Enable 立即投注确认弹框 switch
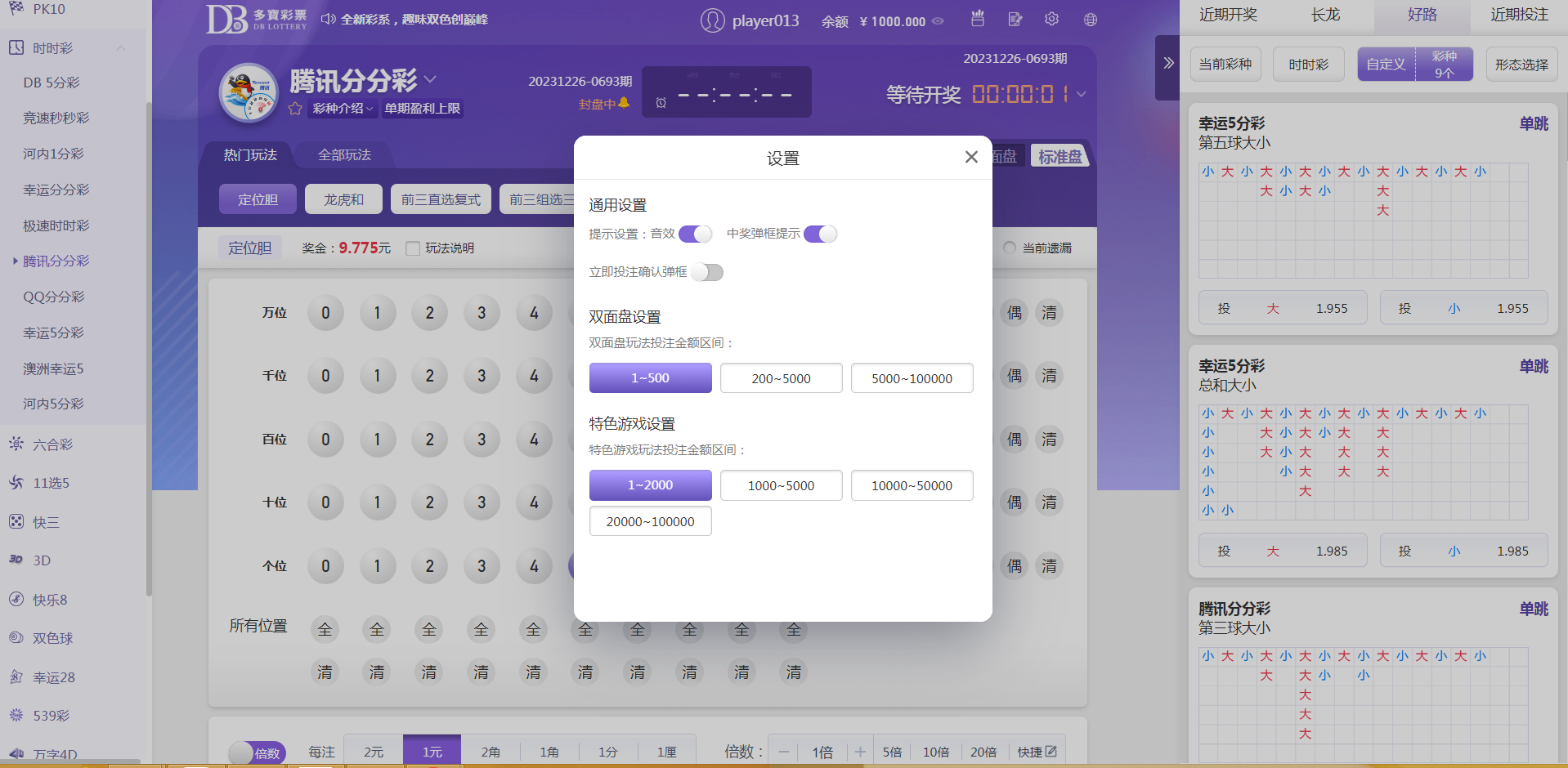1568x768 pixels. (x=707, y=272)
